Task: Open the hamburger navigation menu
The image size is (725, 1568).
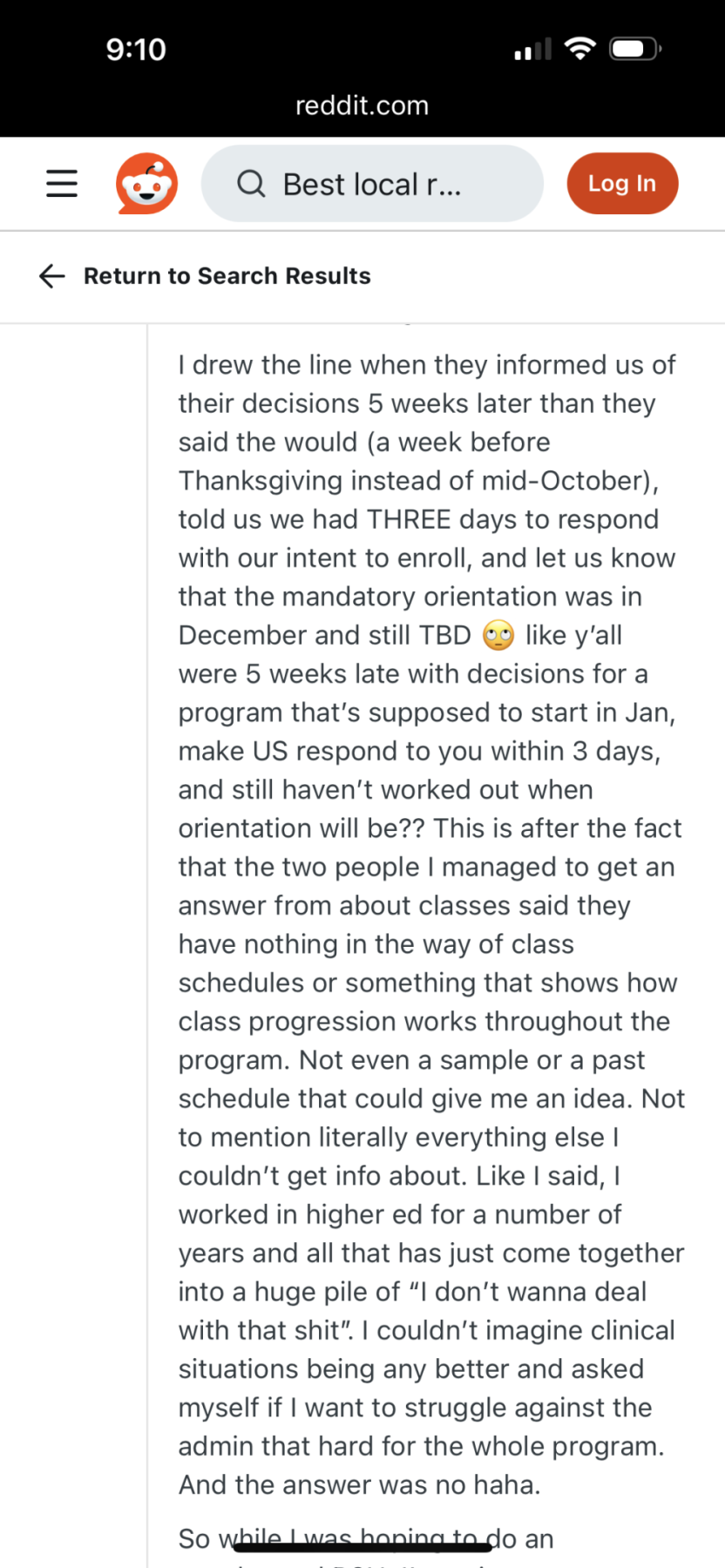Action: click(62, 184)
